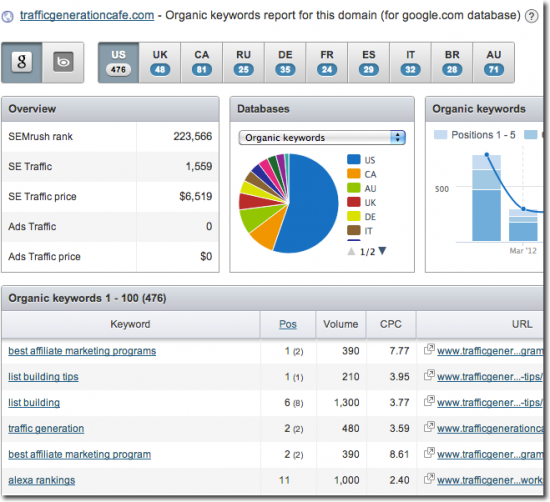Click the Keyword column header
The height and width of the screenshot is (502, 550).
pos(130,324)
